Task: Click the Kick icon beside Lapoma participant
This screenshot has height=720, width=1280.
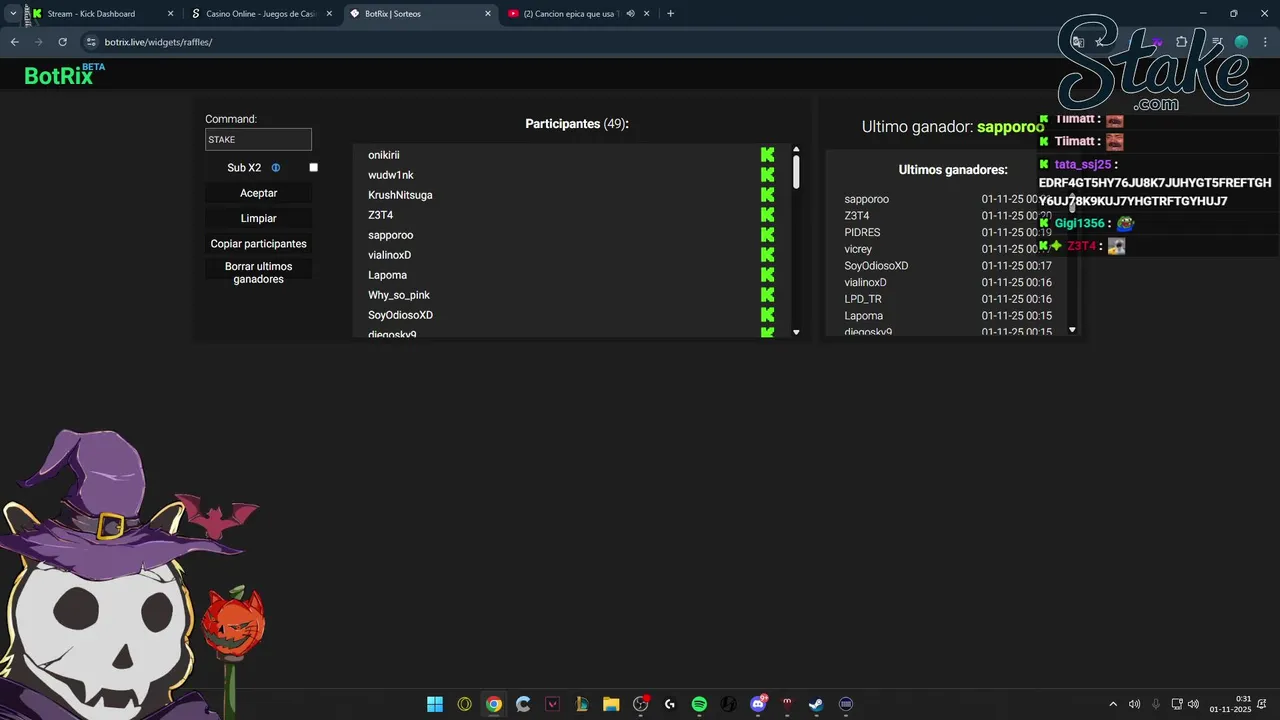Action: click(767, 275)
